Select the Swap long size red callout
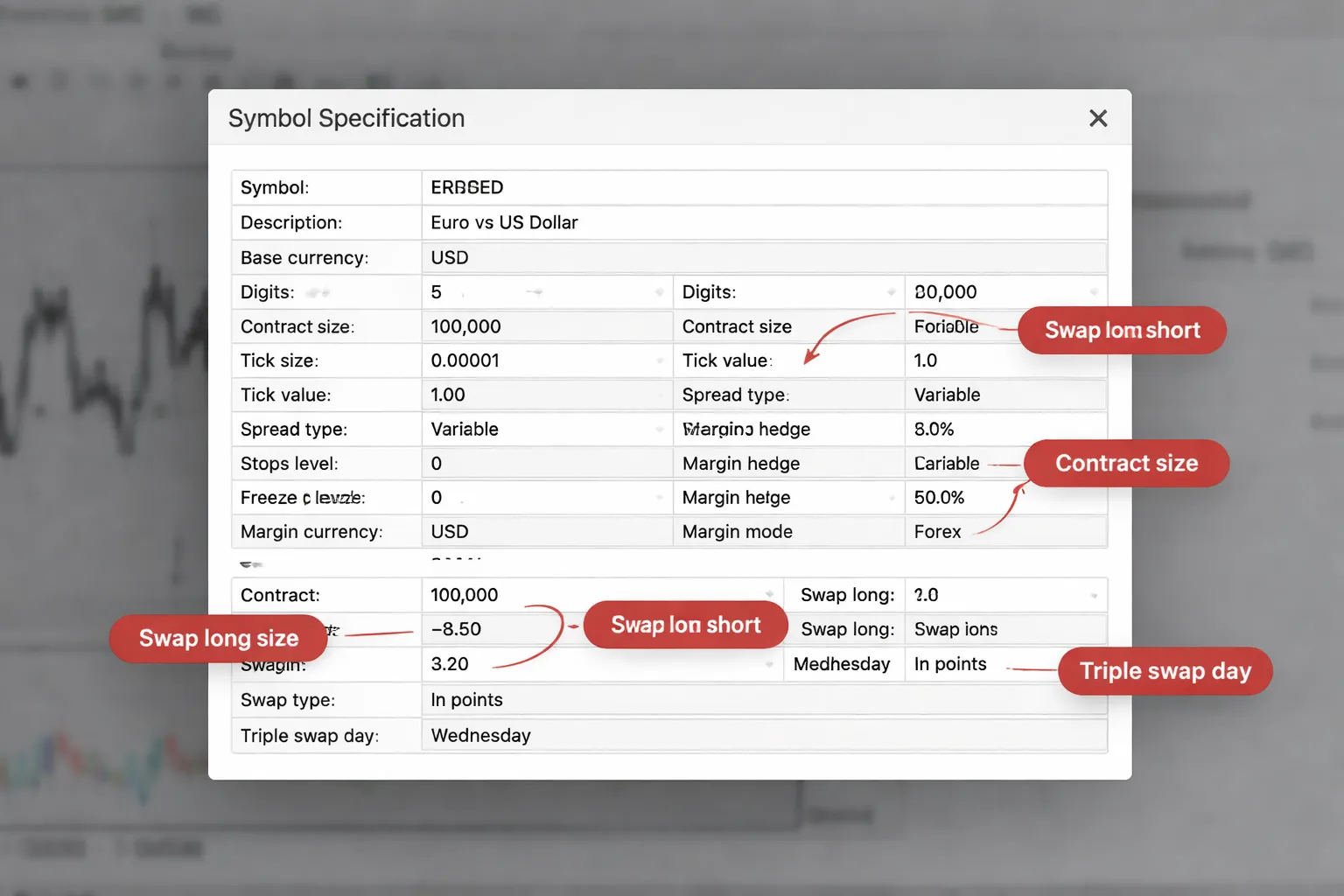 pos(218,639)
